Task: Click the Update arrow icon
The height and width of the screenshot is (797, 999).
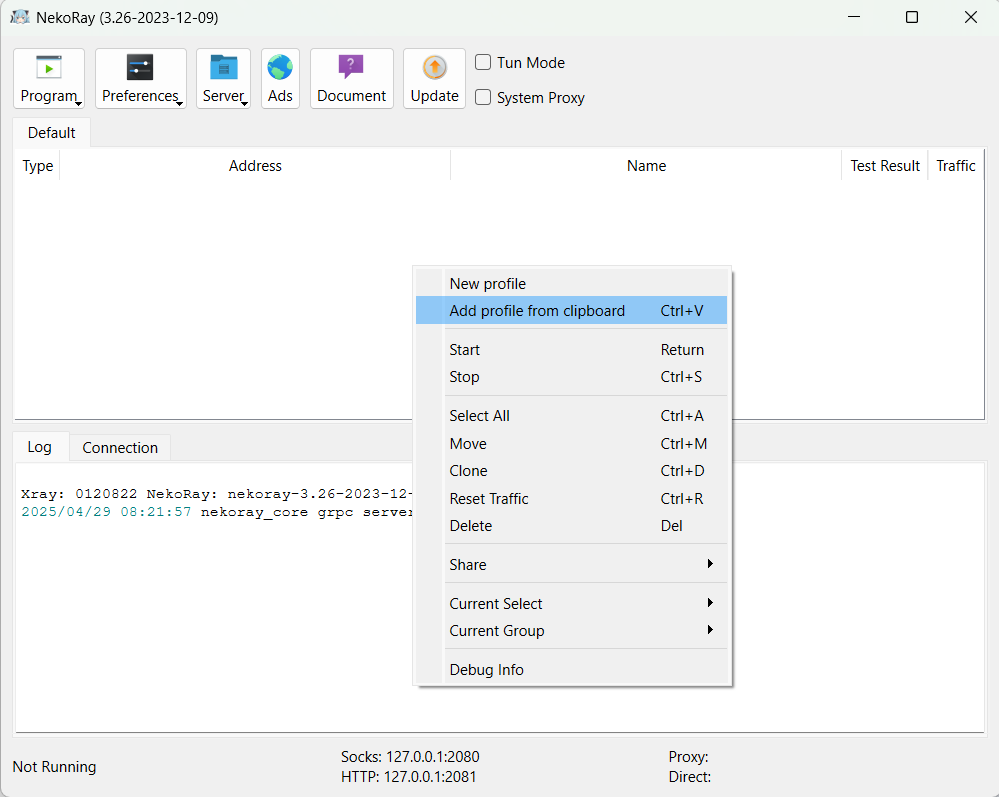Action: (x=434, y=67)
